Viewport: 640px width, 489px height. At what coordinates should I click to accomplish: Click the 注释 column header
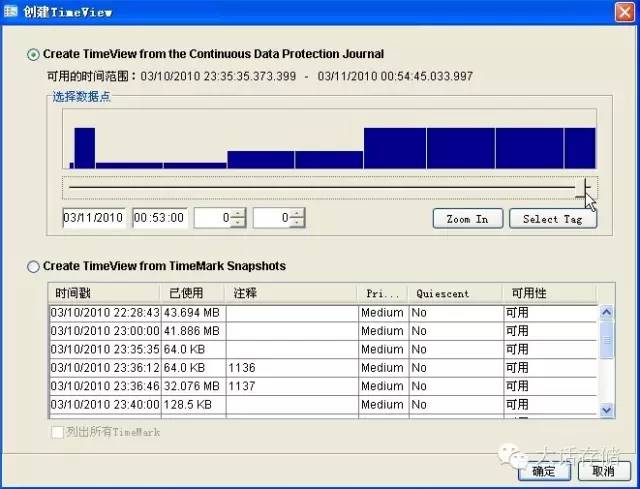coord(291,293)
